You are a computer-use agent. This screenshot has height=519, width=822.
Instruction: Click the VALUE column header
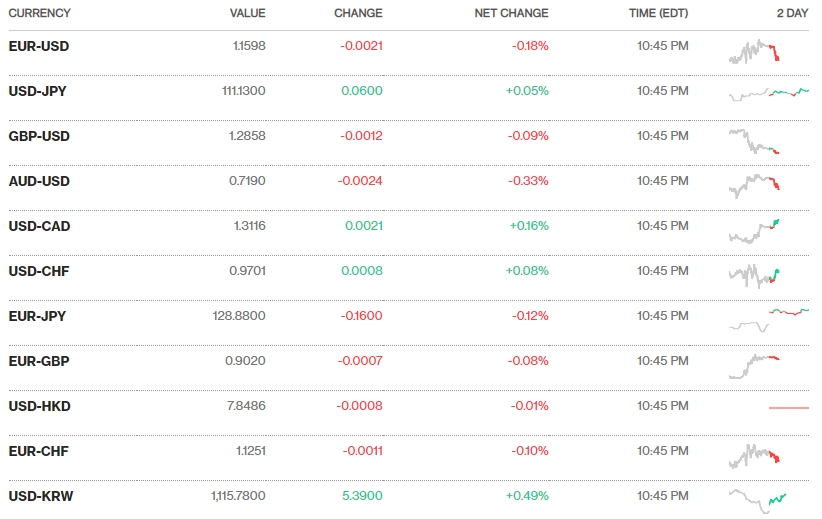(247, 13)
